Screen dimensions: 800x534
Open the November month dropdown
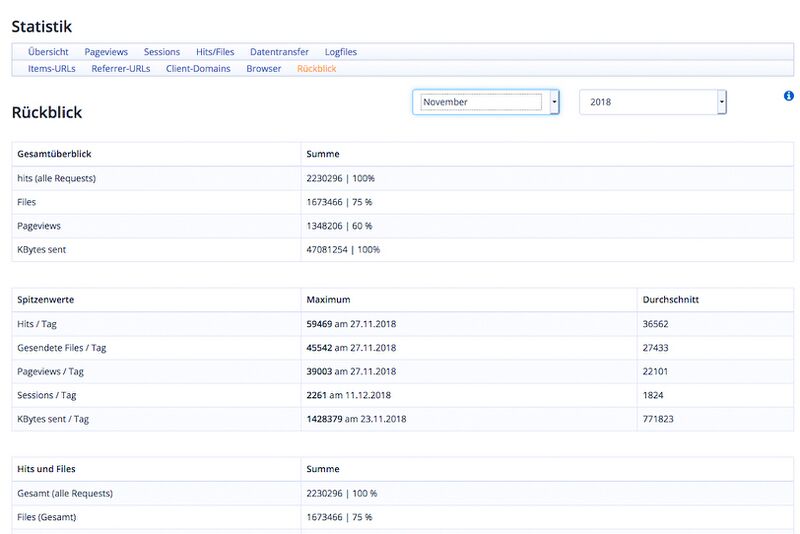tap(486, 102)
